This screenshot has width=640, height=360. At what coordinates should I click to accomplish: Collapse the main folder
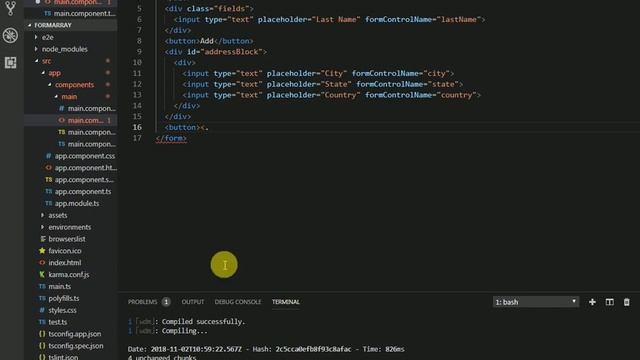click(71, 96)
